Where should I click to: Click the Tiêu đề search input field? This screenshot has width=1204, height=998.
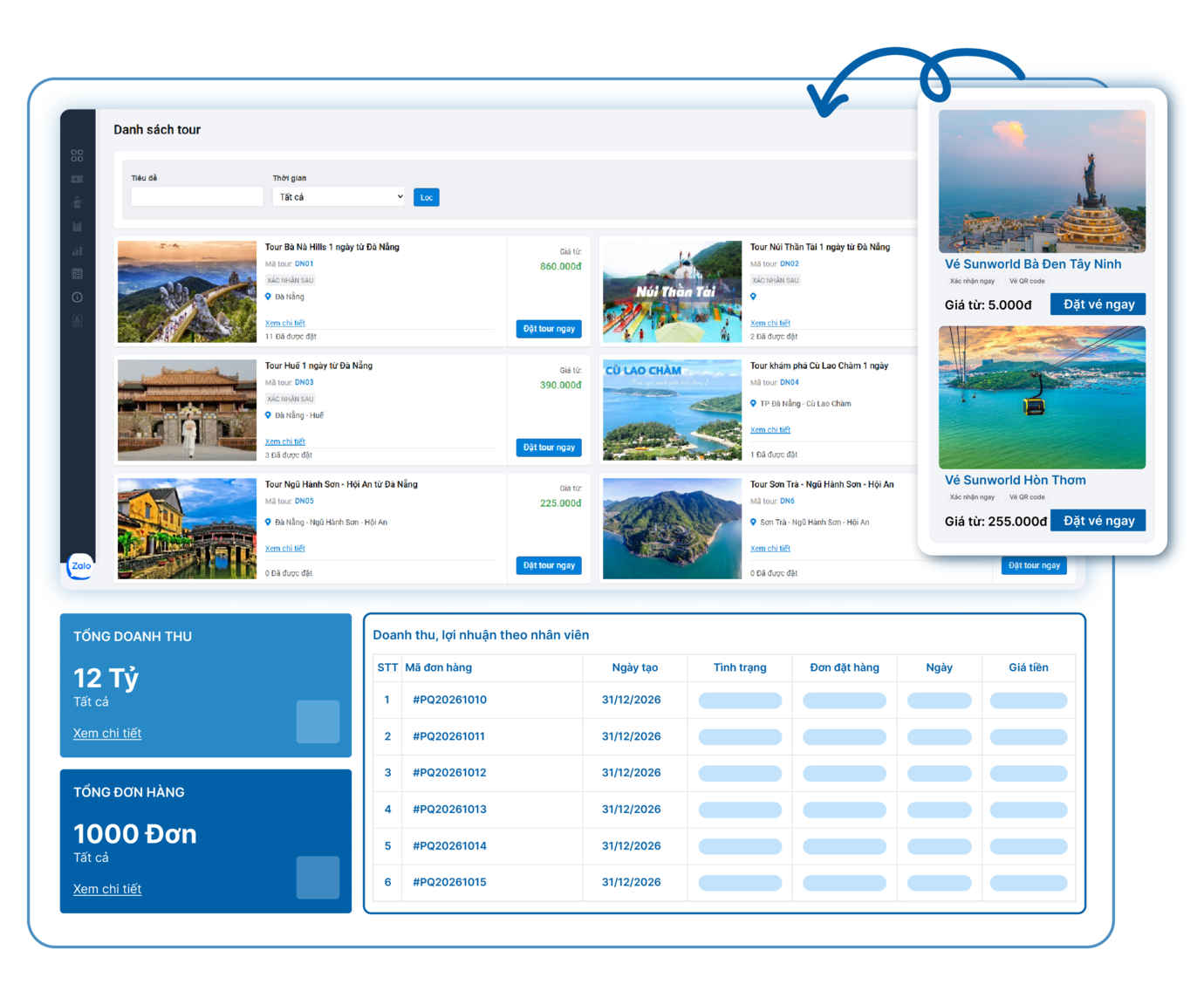tap(196, 197)
